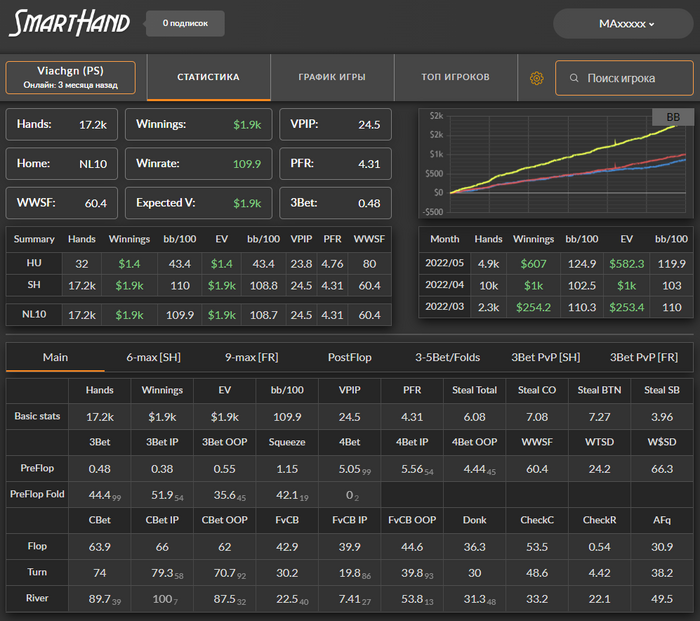Select the Main stats tab
Viewport: 700px width, 621px height.
coord(55,357)
